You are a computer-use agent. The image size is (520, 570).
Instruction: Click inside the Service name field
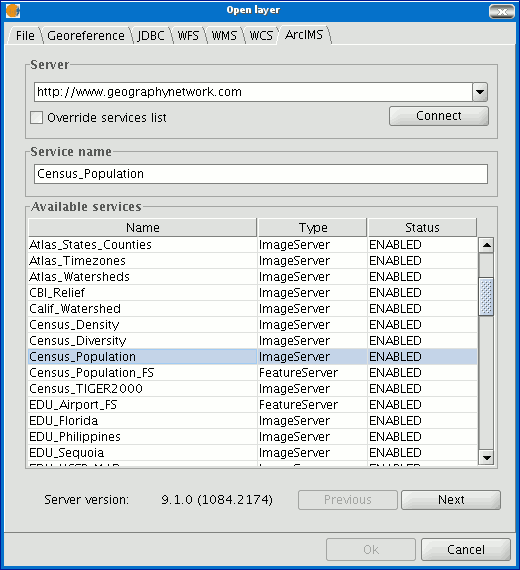pos(261,174)
